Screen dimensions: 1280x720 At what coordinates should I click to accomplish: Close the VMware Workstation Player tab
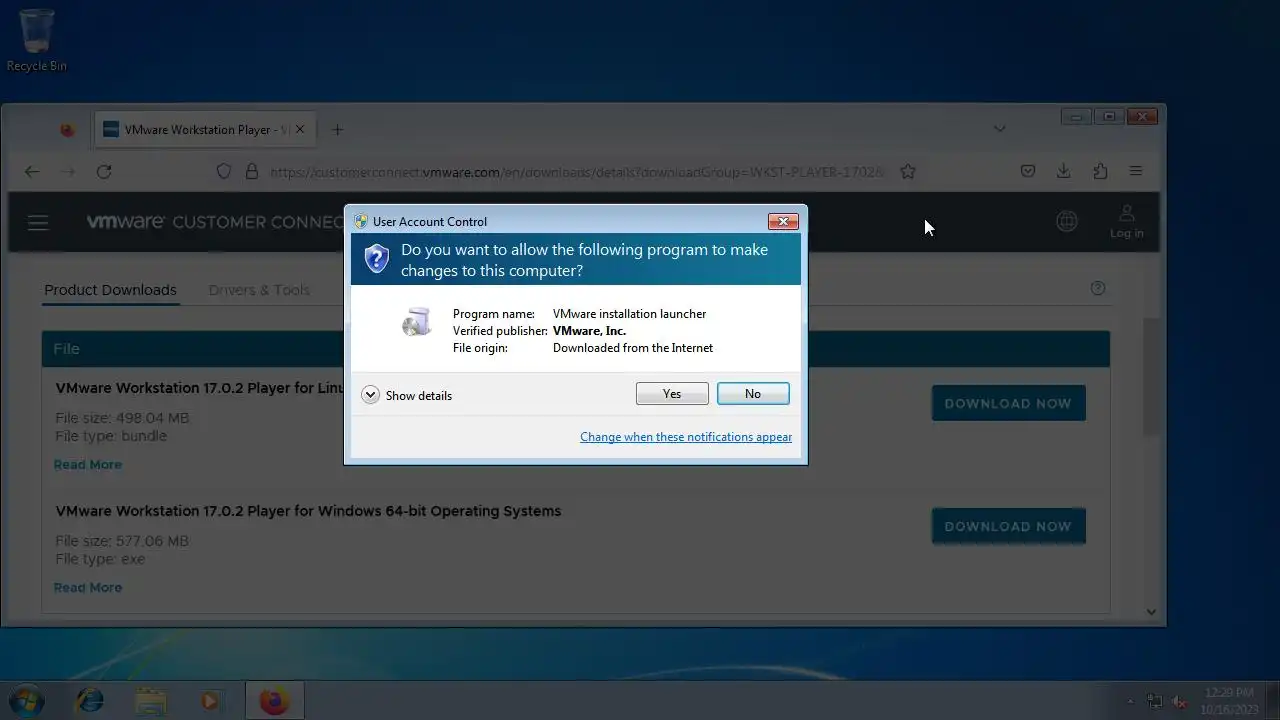pyautogui.click(x=300, y=130)
